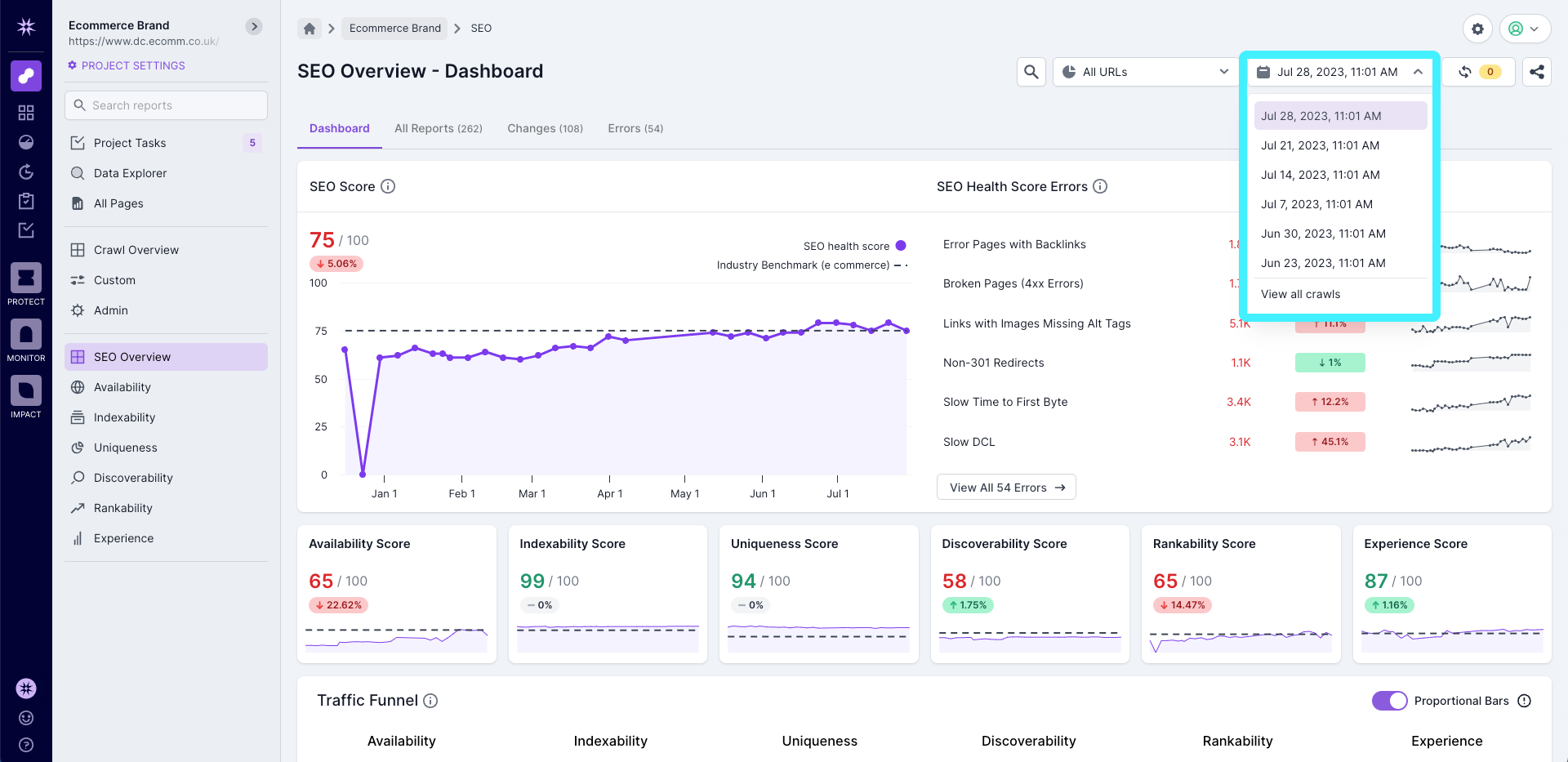Show SEO Score info tooltip icon
The height and width of the screenshot is (762, 1568).
click(389, 186)
